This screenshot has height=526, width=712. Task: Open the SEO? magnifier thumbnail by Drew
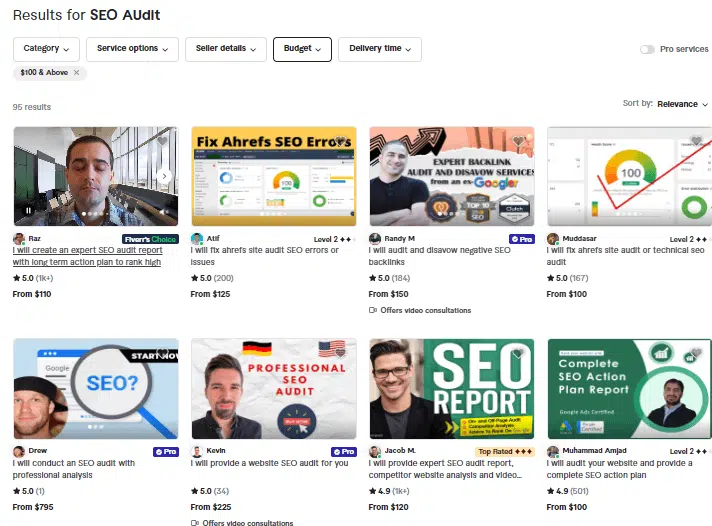coord(96,389)
